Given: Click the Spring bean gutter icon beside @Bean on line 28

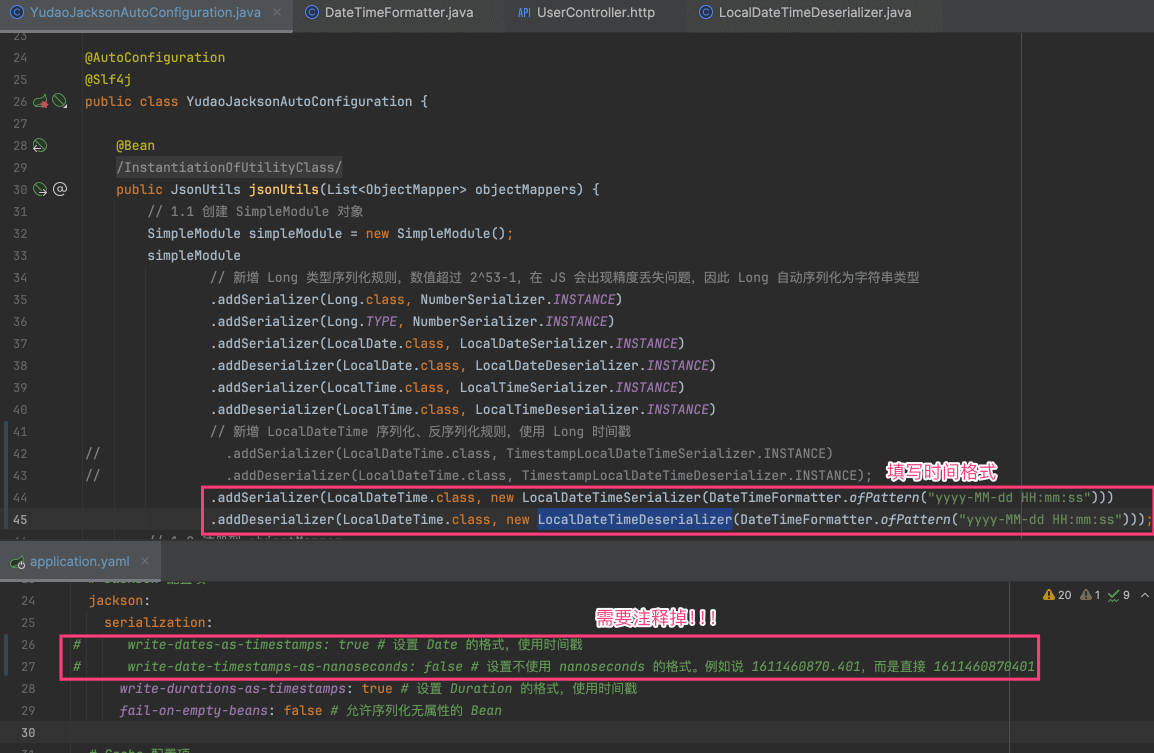Looking at the screenshot, I should click(40, 145).
